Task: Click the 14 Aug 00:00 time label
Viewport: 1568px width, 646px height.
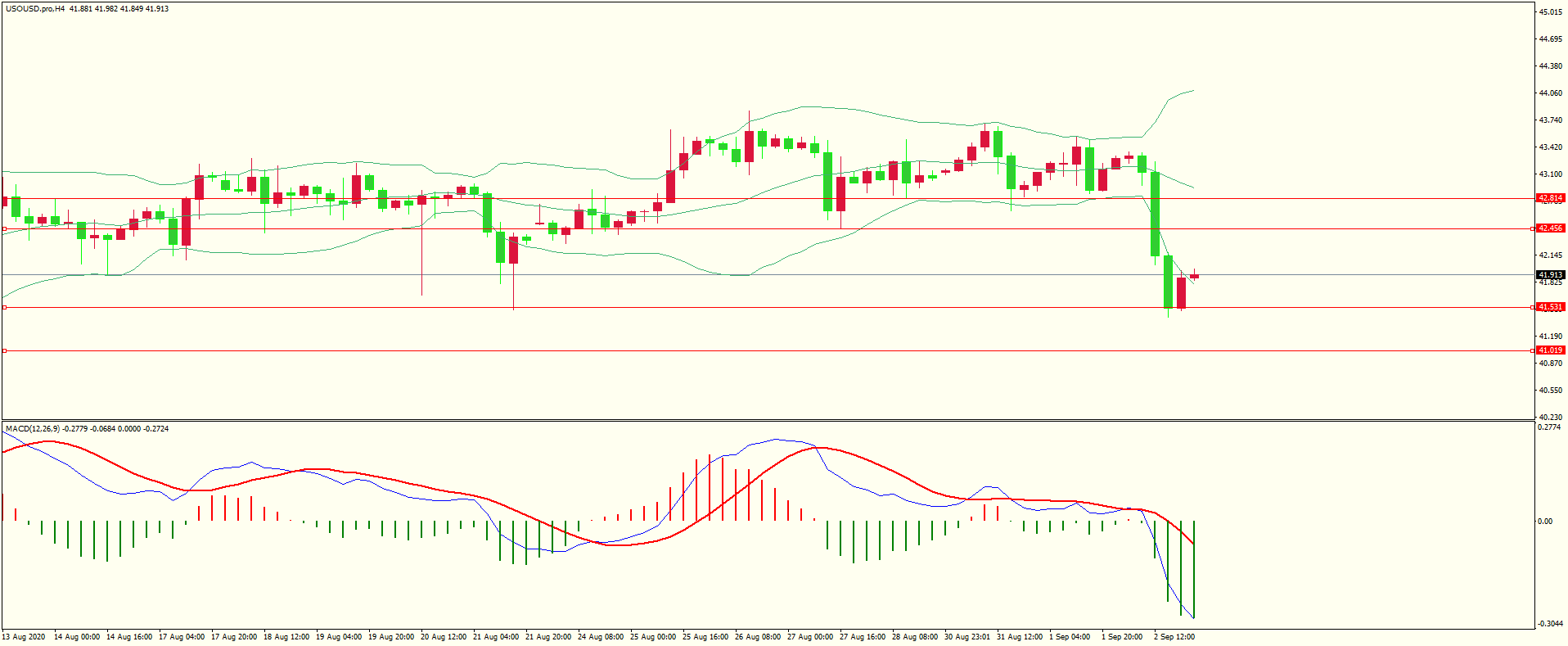Action: click(x=77, y=637)
